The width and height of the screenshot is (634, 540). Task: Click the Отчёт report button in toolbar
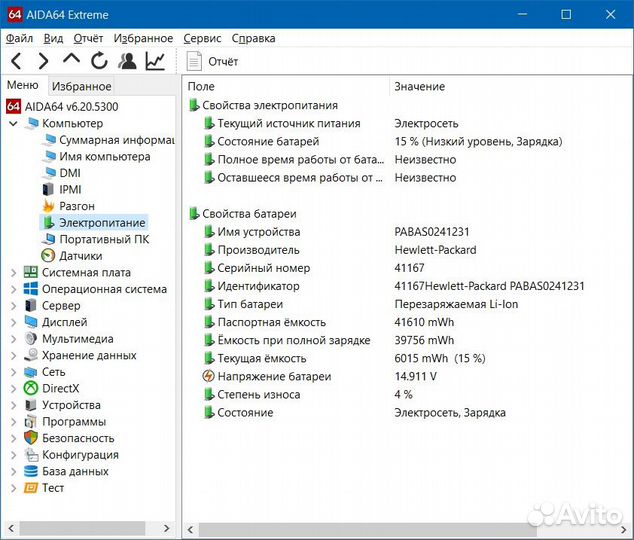pyautogui.click(x=212, y=61)
